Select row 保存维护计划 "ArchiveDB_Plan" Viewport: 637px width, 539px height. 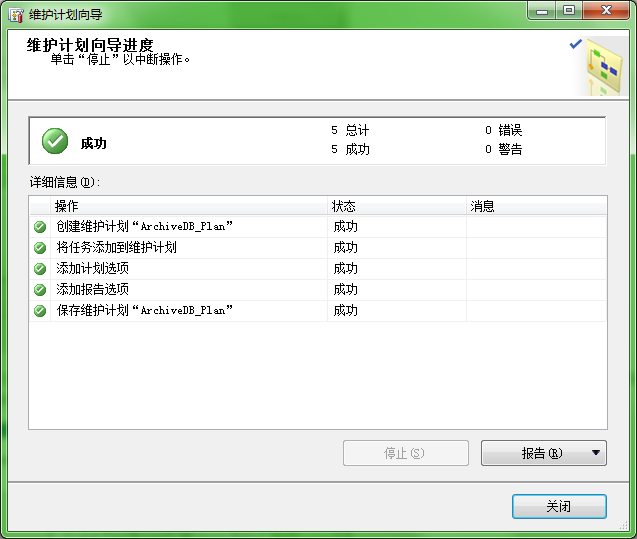pos(318,311)
